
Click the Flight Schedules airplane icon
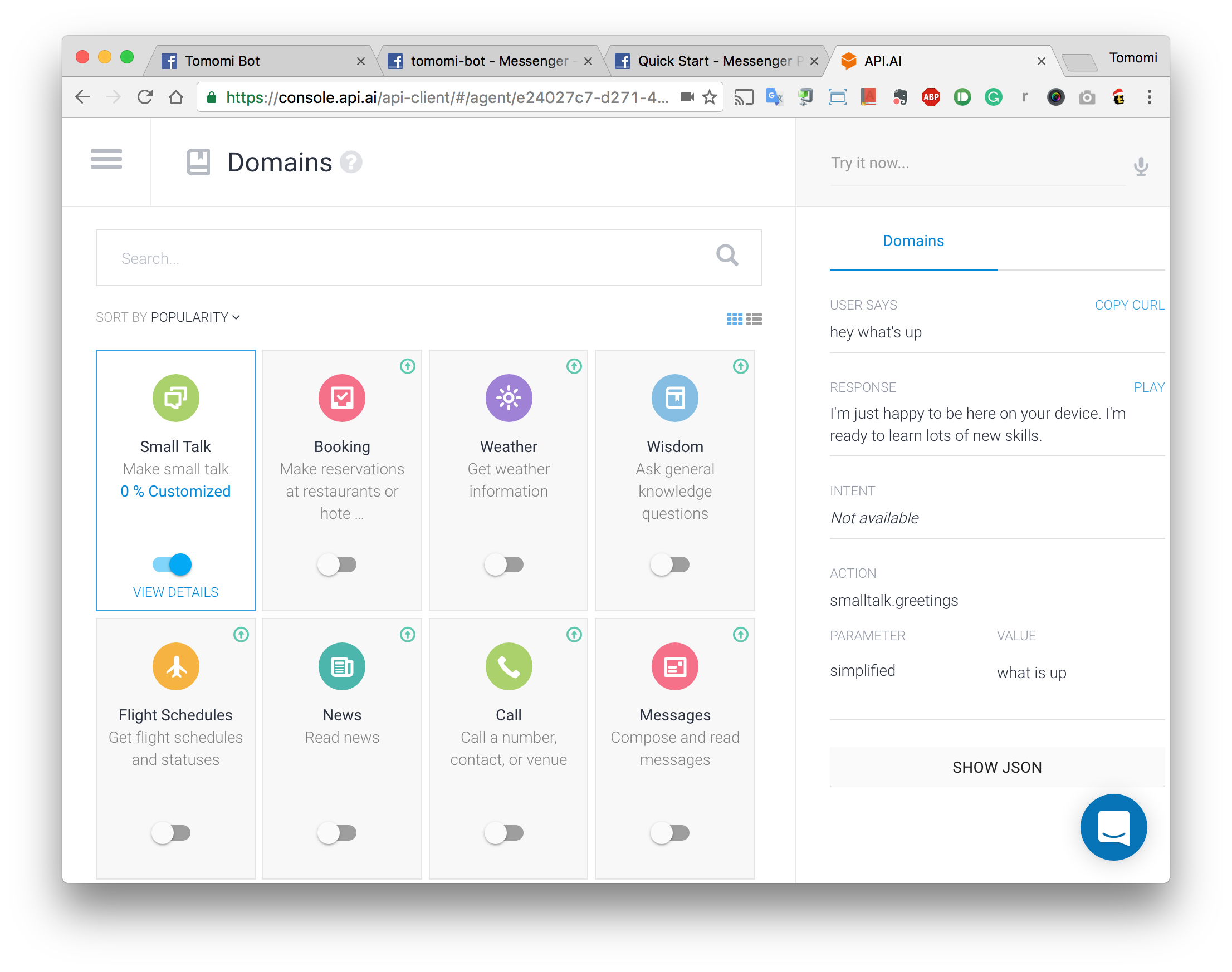pos(175,666)
